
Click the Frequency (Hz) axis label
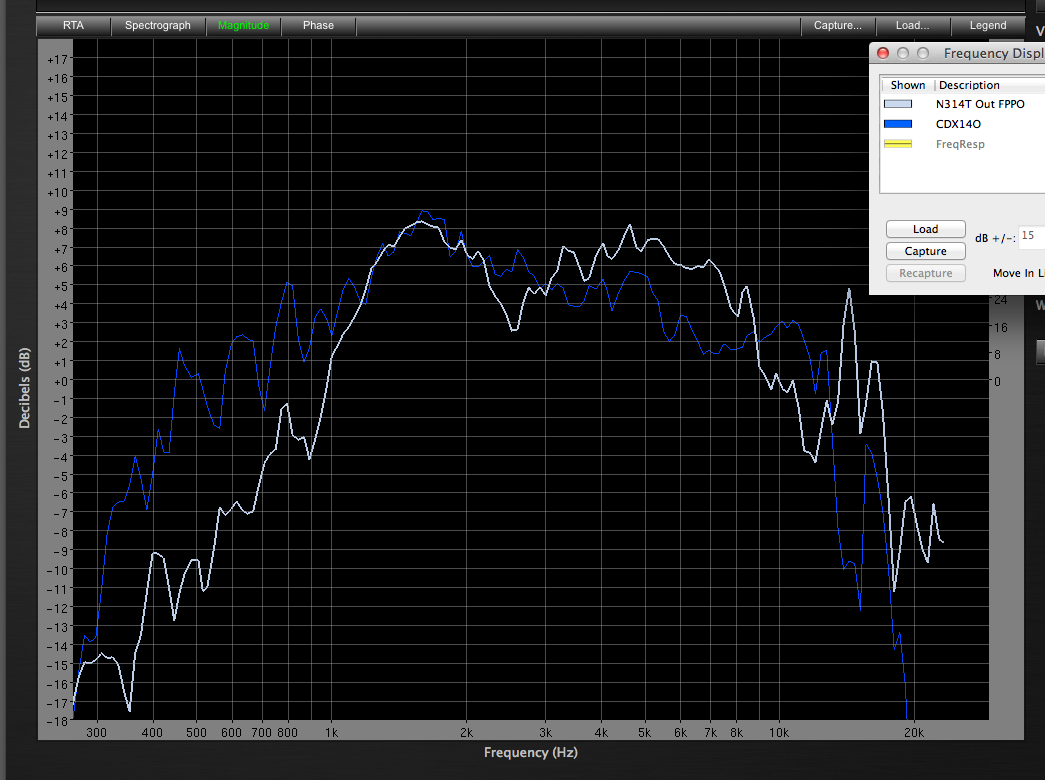coord(530,752)
